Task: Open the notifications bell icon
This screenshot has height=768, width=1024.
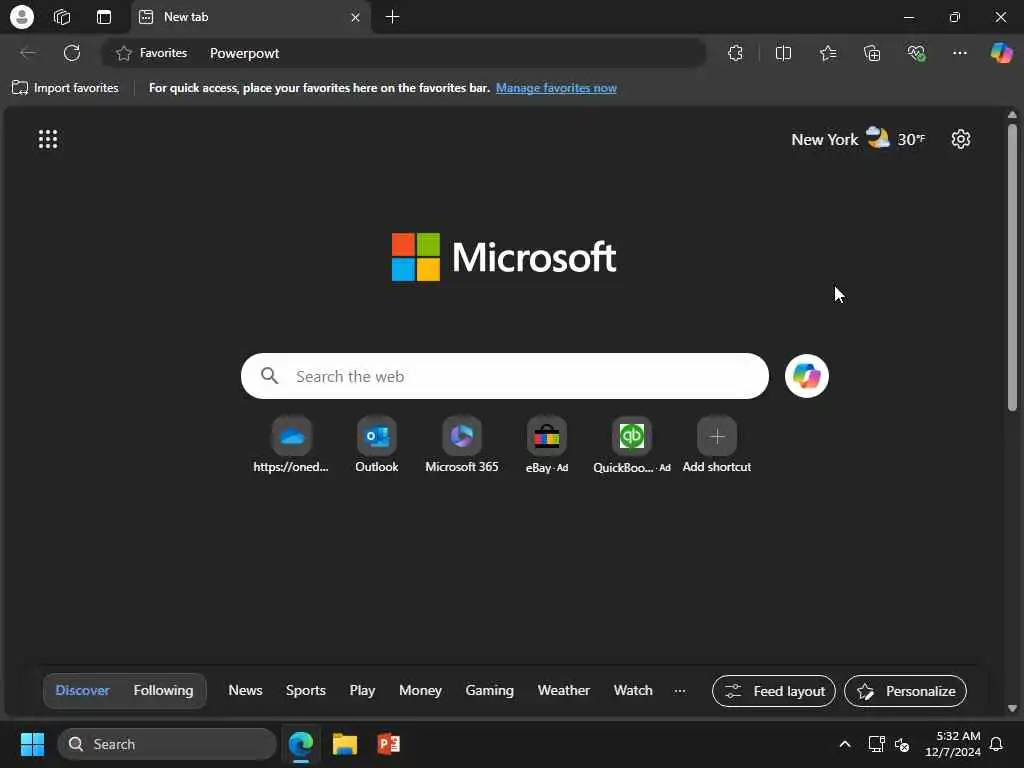Action: [x=997, y=744]
